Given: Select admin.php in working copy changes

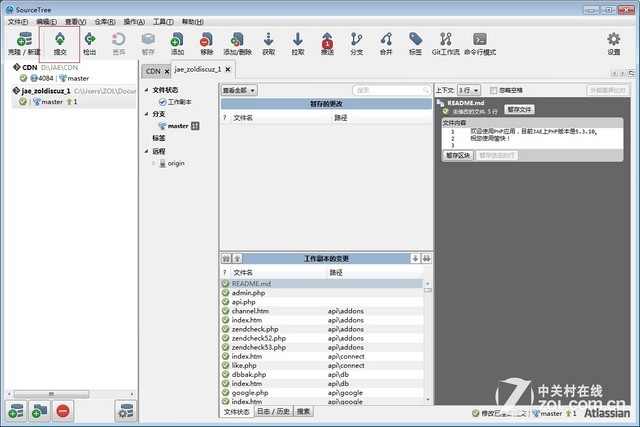Looking at the screenshot, I should point(246,292).
